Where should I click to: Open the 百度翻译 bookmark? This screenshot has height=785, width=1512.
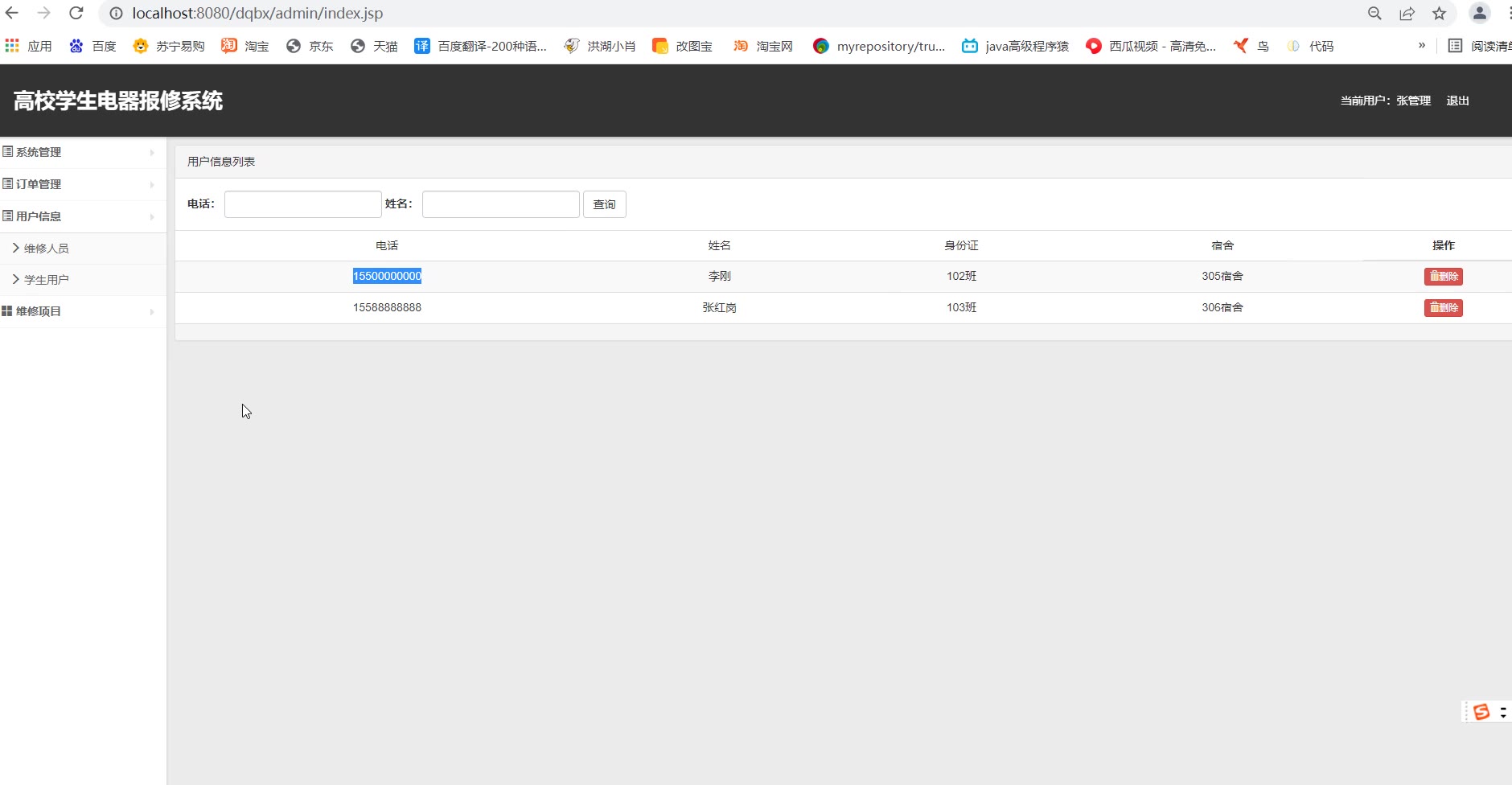tap(480, 46)
